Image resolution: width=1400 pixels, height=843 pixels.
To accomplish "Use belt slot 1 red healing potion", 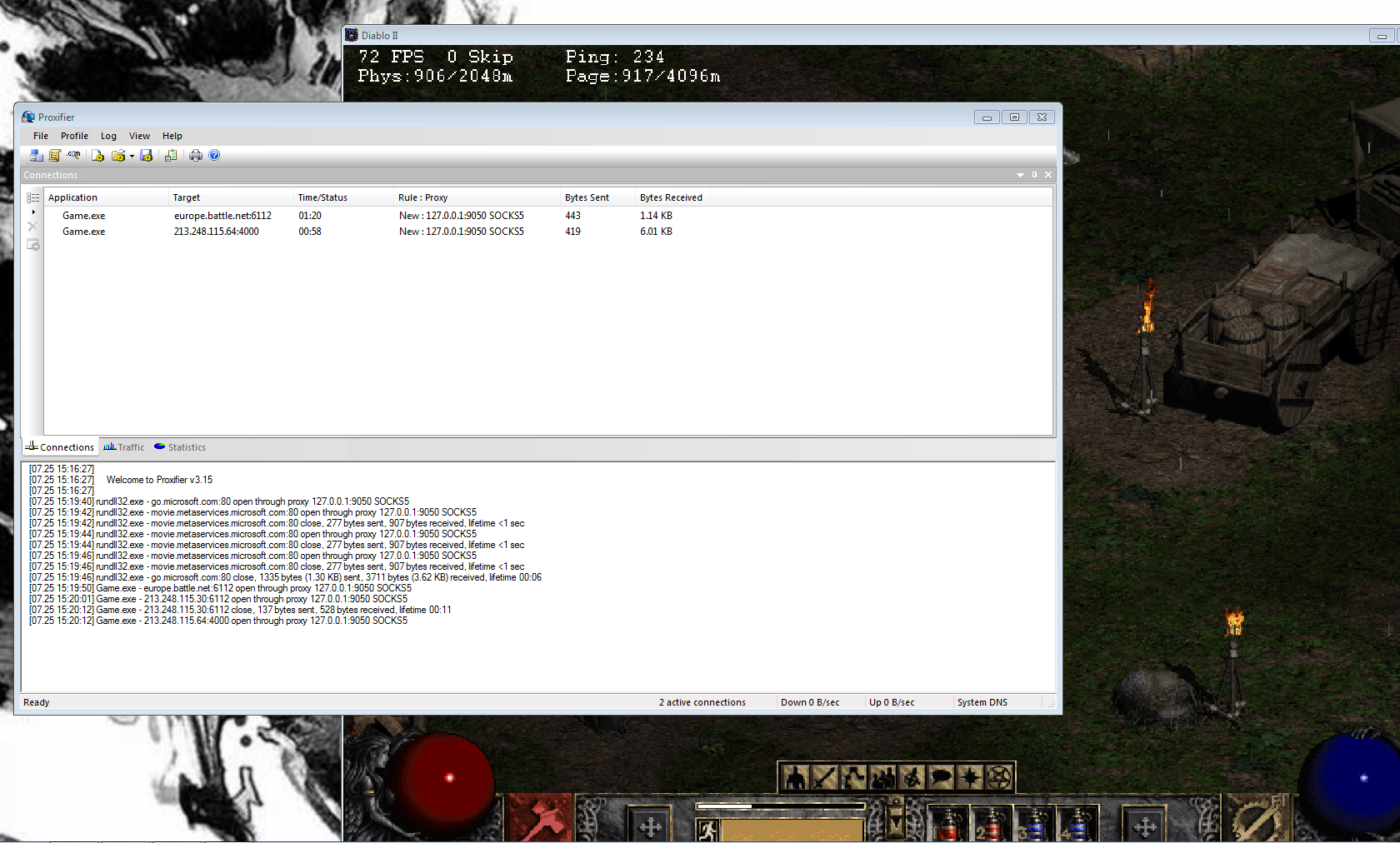I will tap(948, 824).
